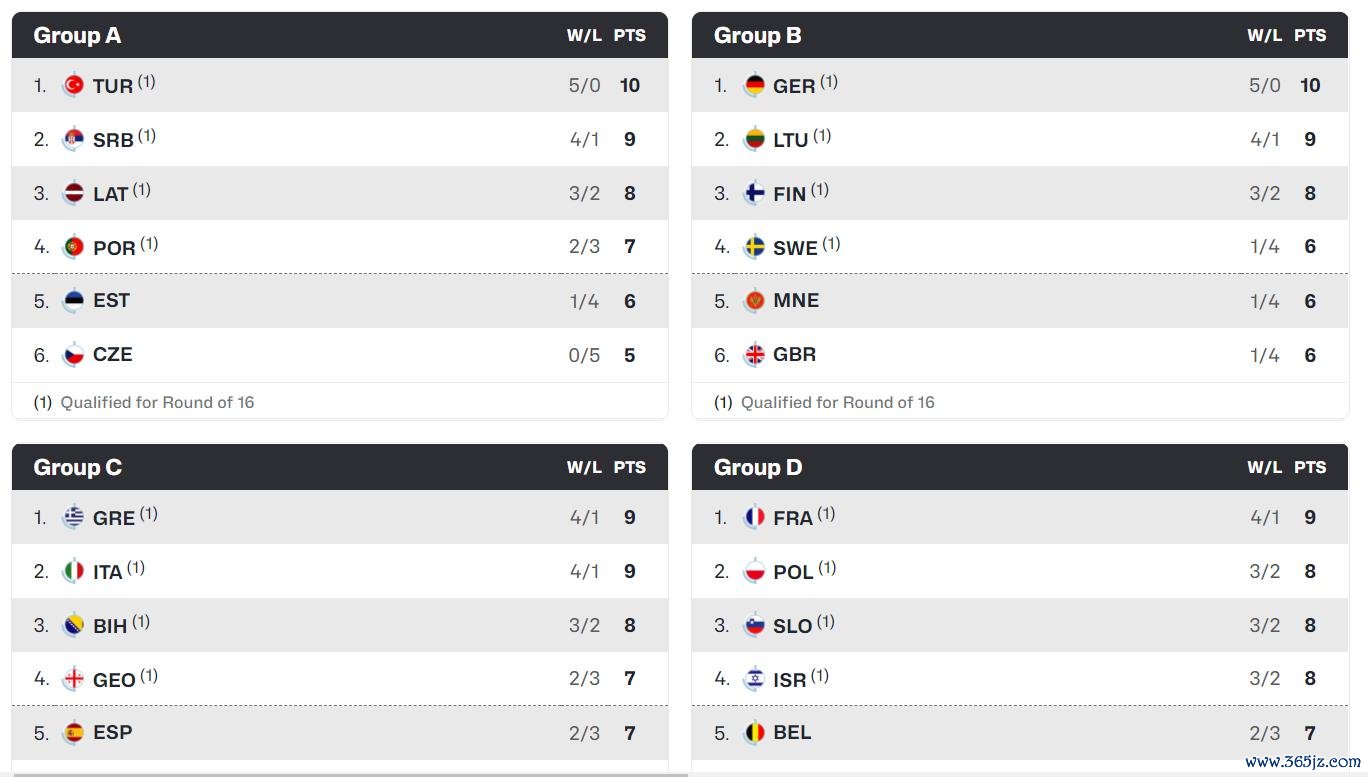Open the ITA team link
The image size is (1368, 777).
107,572
